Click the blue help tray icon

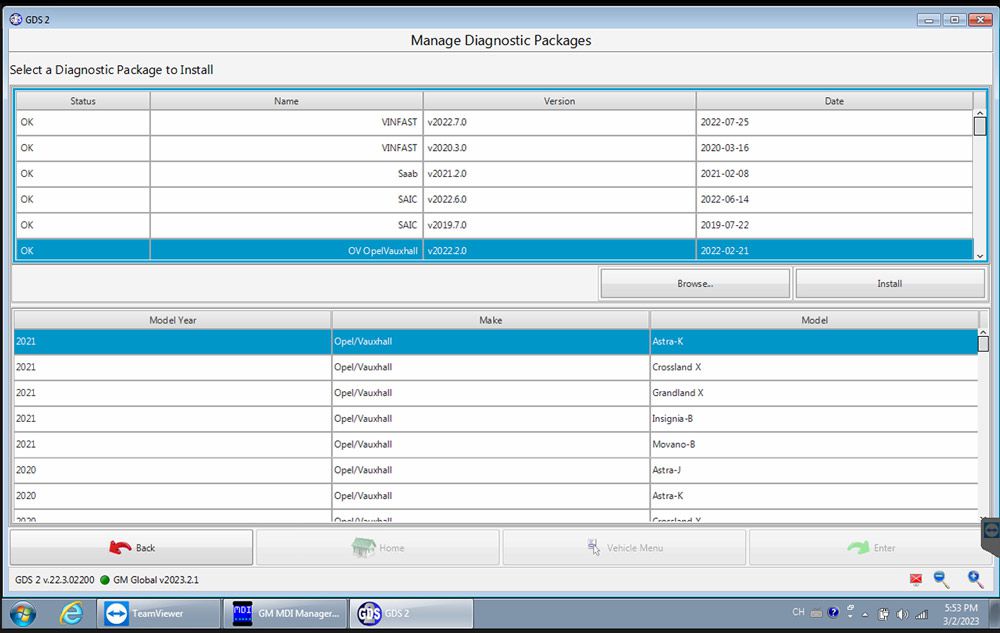pyautogui.click(x=833, y=613)
